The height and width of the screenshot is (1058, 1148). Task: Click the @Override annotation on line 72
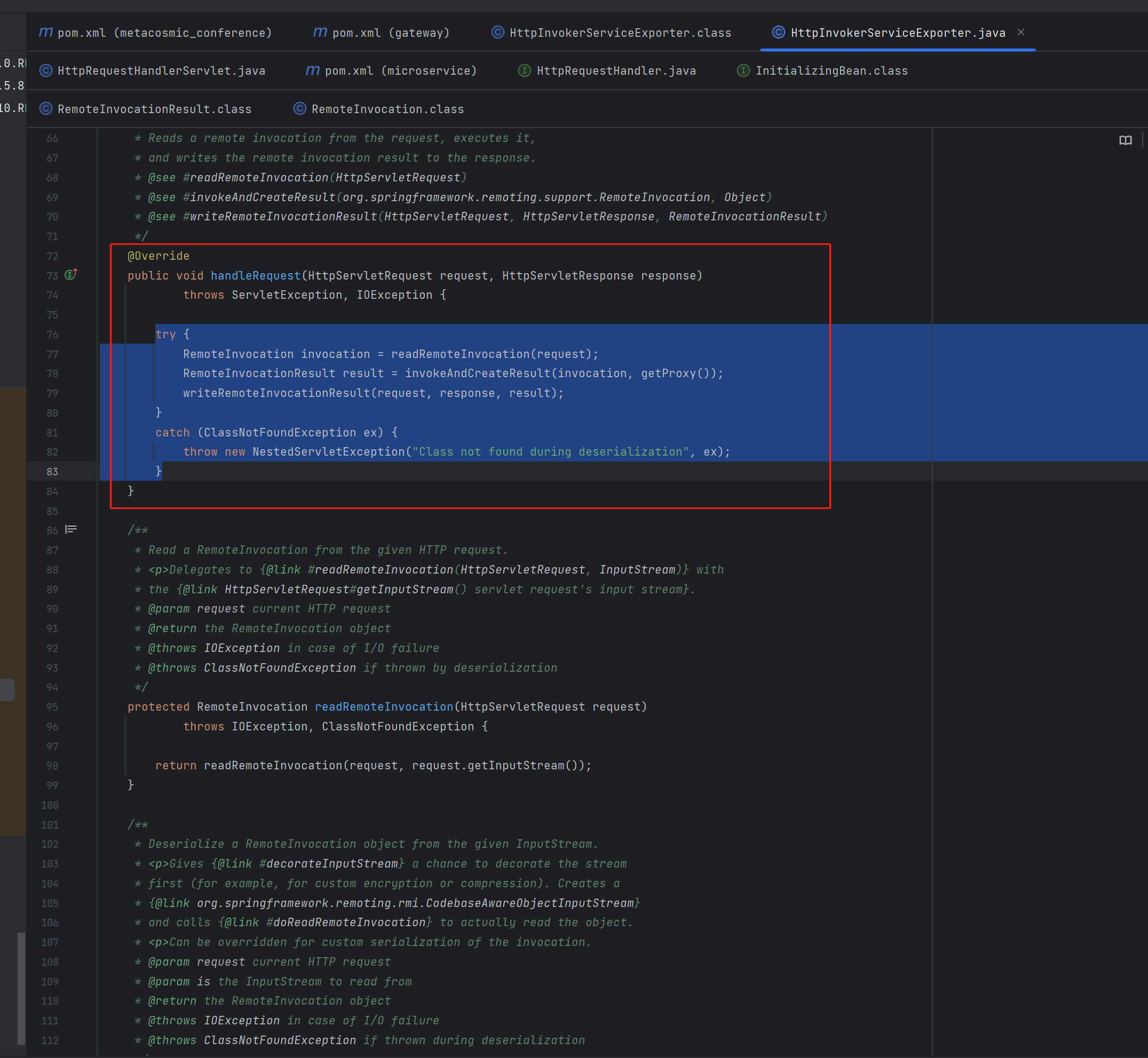159,256
